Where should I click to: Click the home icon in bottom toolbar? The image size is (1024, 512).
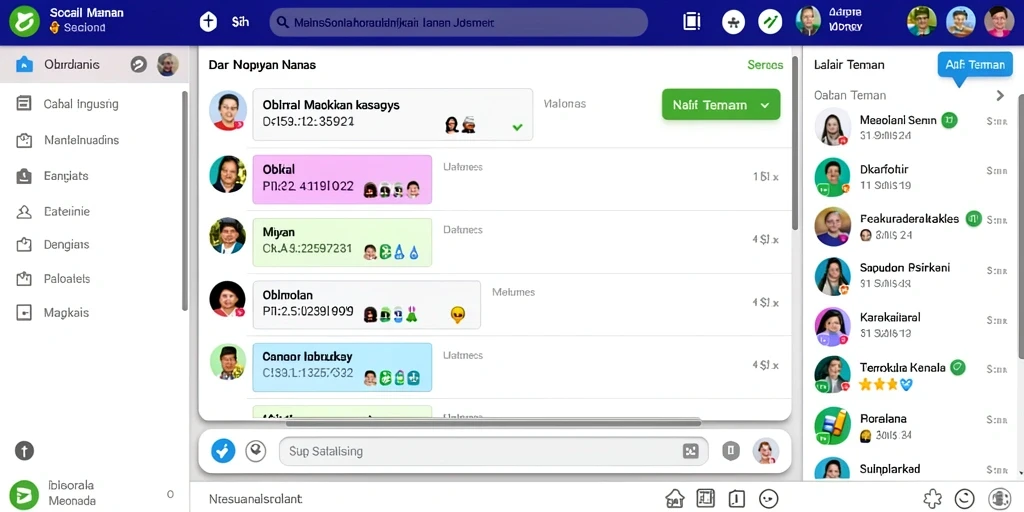click(x=675, y=498)
